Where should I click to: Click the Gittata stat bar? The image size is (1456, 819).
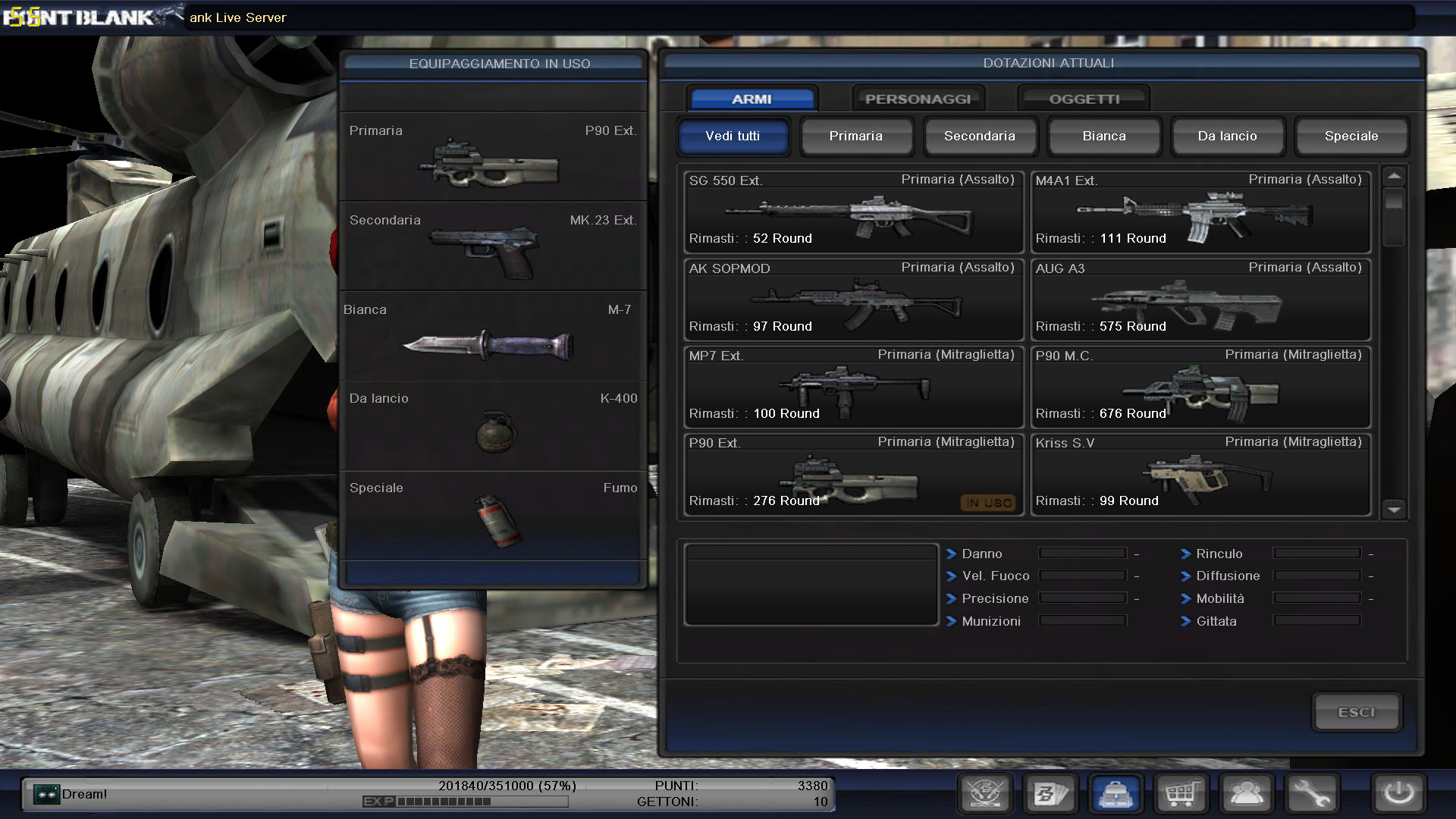tap(1316, 621)
